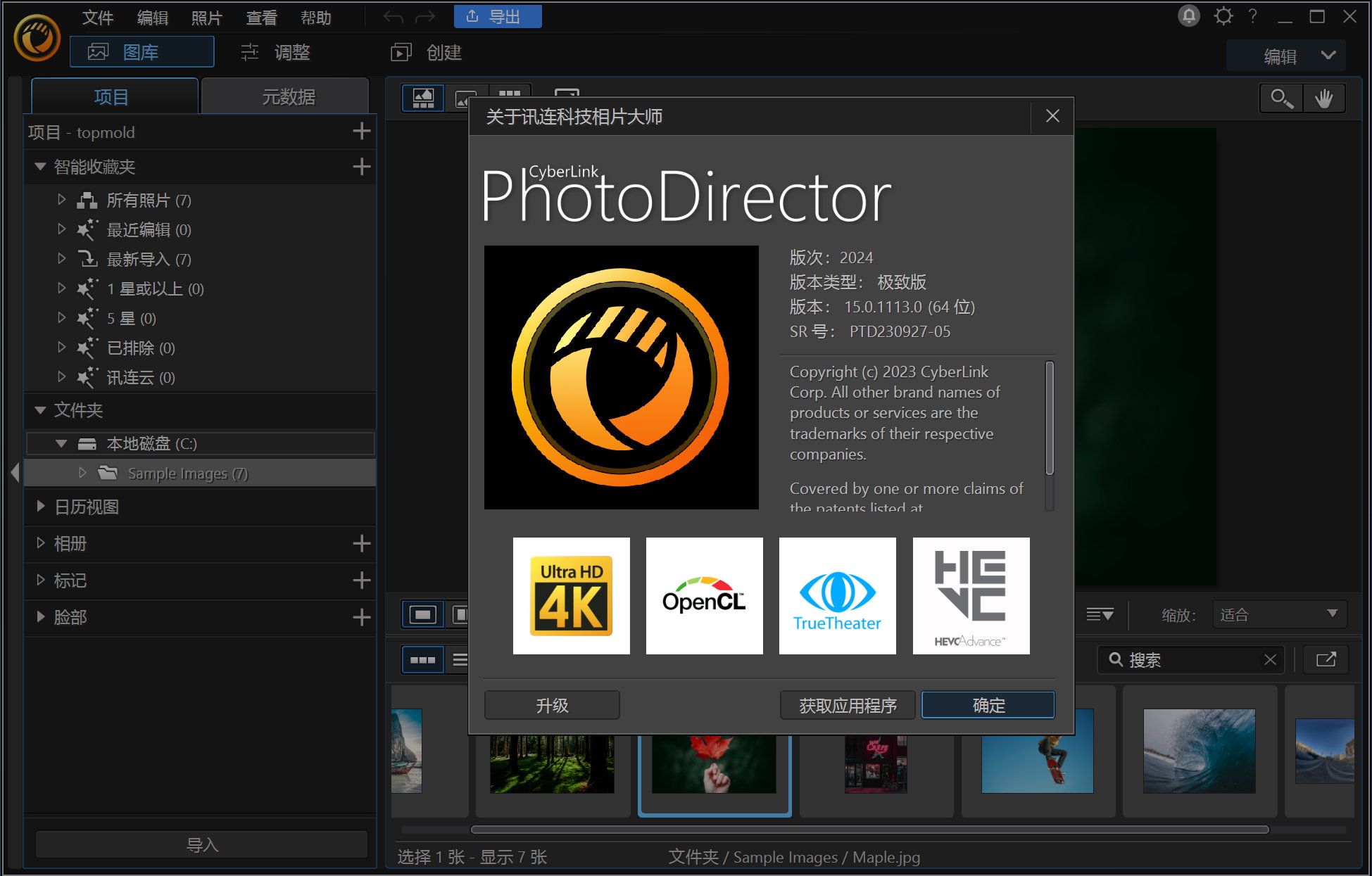The width and height of the screenshot is (1372, 876).
Task: Switch to viewer and browser layout mode
Action: point(423,99)
